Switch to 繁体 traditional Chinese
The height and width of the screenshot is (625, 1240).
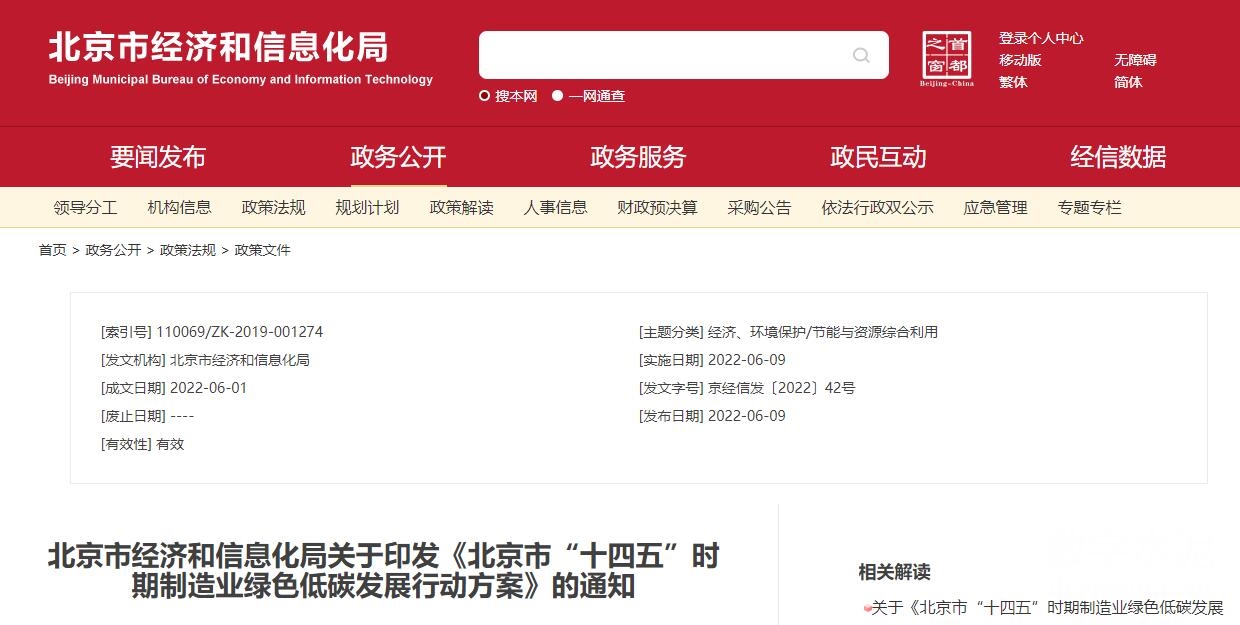[x=1013, y=82]
